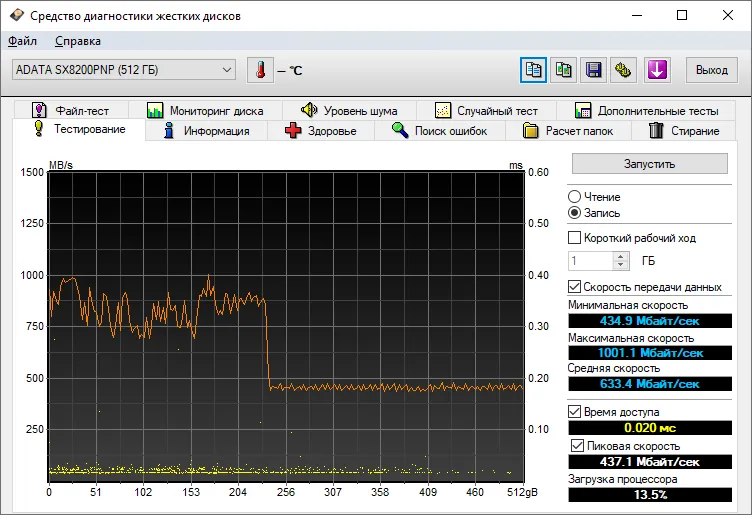Viewport: 752px width, 515px height.
Task: Switch to the Случайный тест tab
Action: coord(486,111)
